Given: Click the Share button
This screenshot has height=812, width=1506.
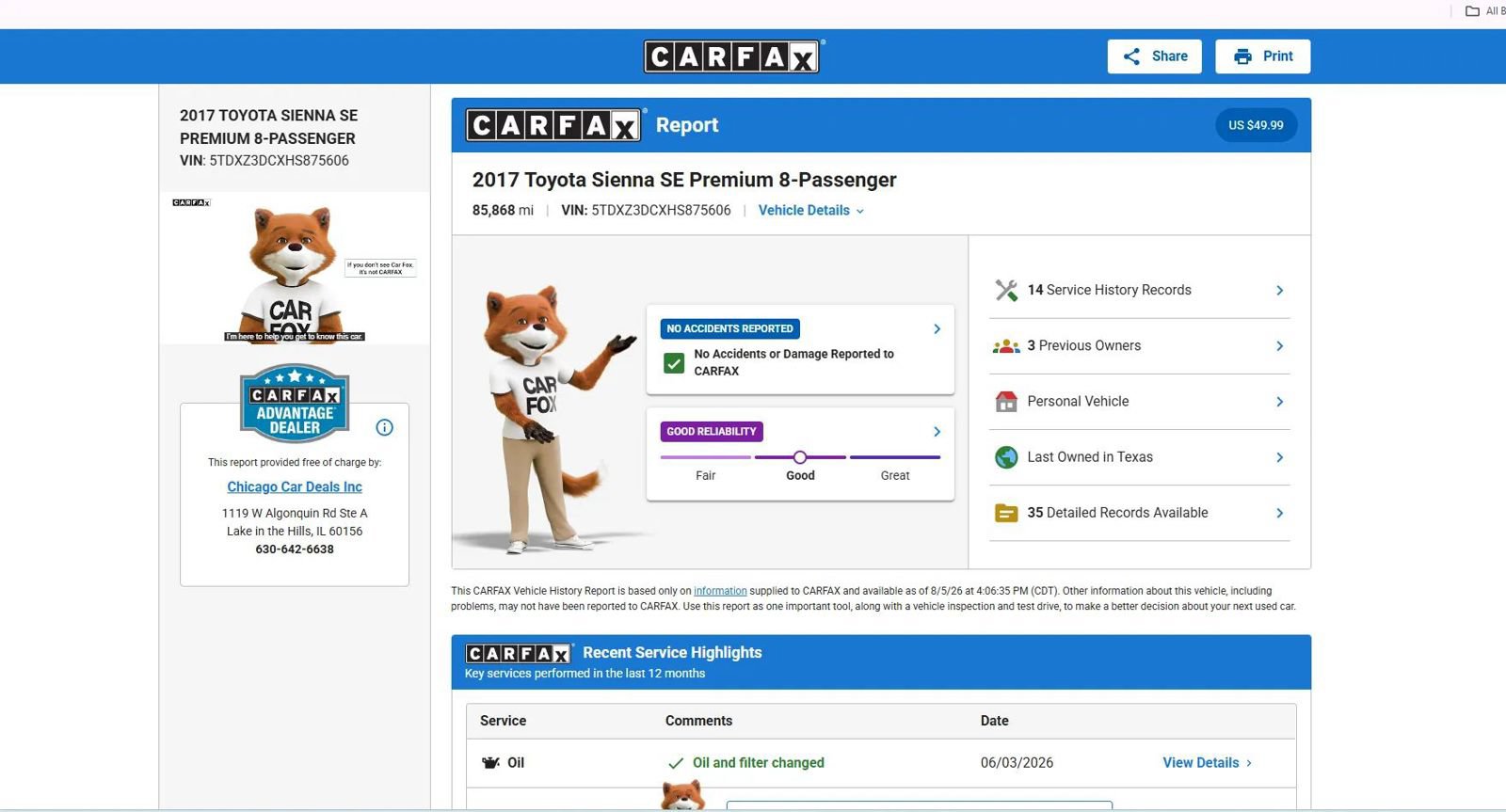Looking at the screenshot, I should pos(1154,56).
